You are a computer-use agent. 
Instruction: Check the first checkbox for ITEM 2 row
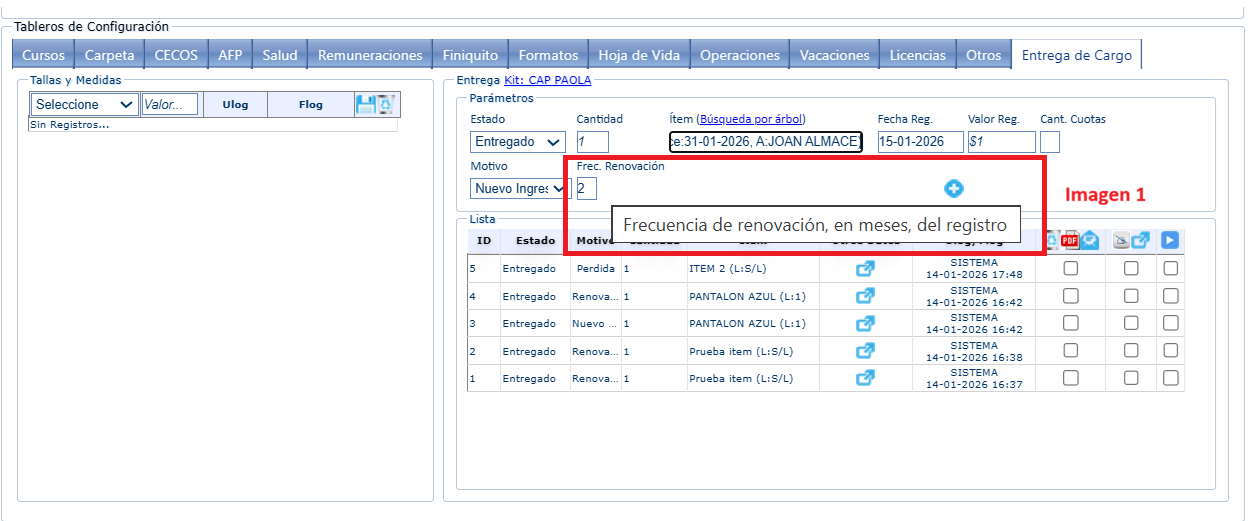(1070, 268)
